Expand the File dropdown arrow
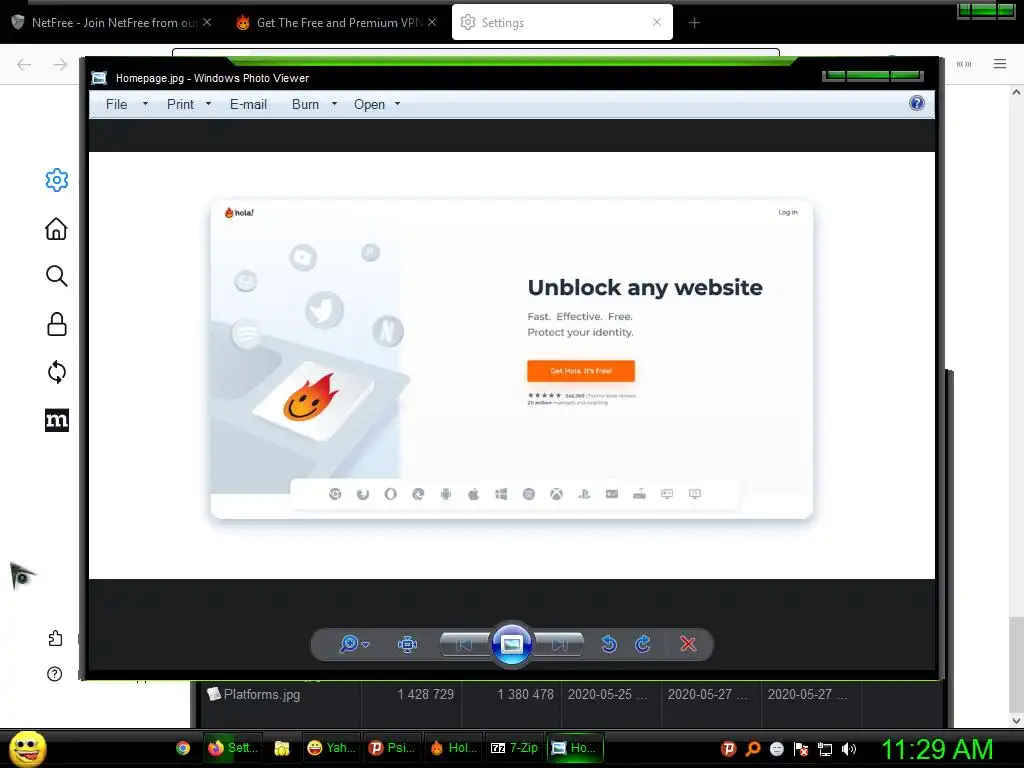The height and width of the screenshot is (768, 1024). point(145,104)
